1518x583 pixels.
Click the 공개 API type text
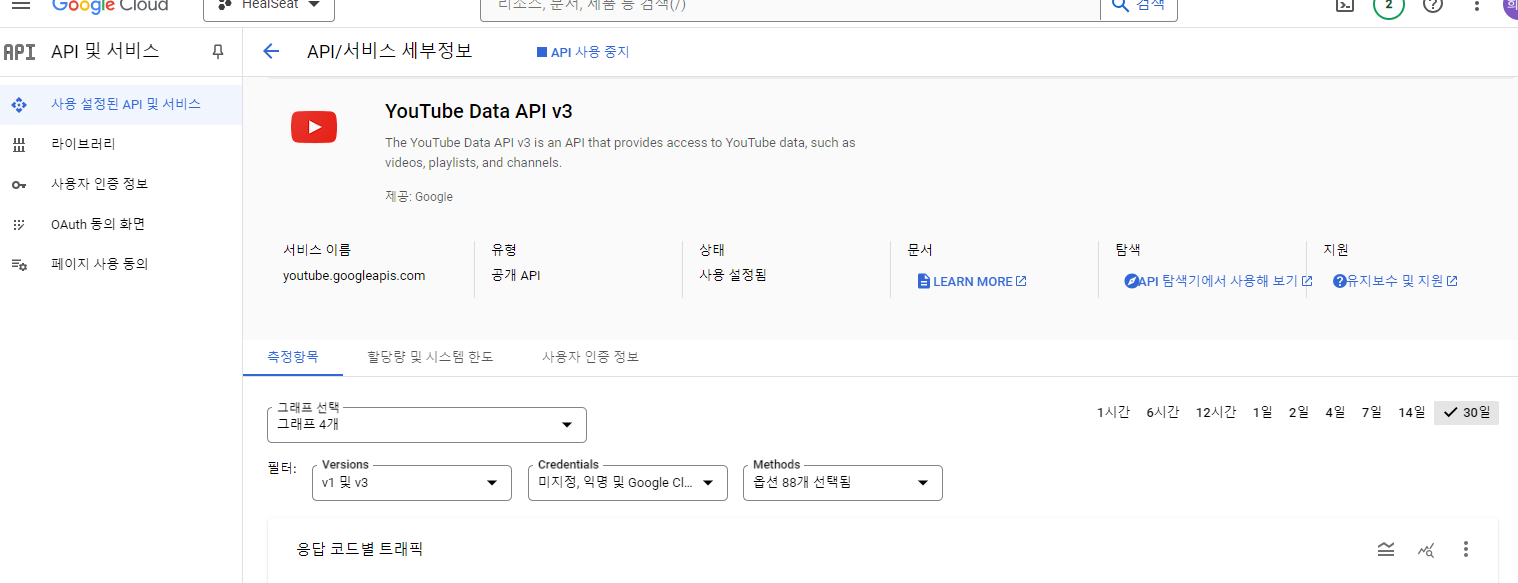(515, 275)
